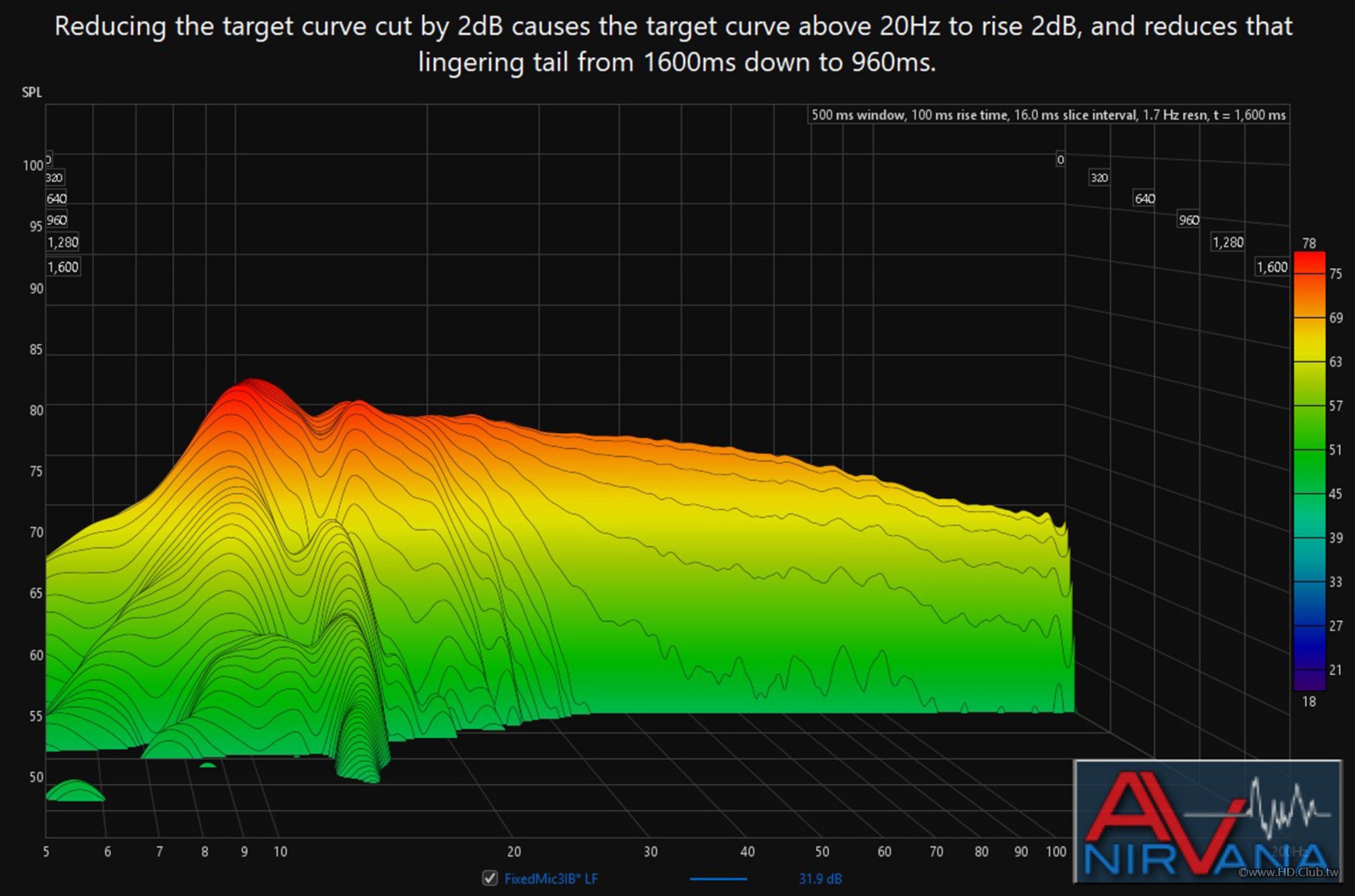Uncheck the FixedMic3IB* LF trace checkbox
The height and width of the screenshot is (896, 1355).
pos(490,878)
